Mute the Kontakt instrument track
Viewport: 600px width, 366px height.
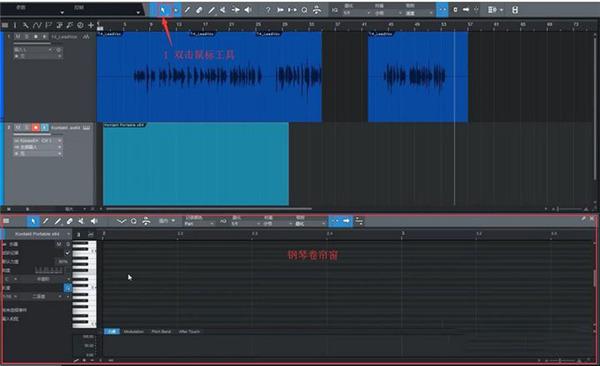pos(18,127)
